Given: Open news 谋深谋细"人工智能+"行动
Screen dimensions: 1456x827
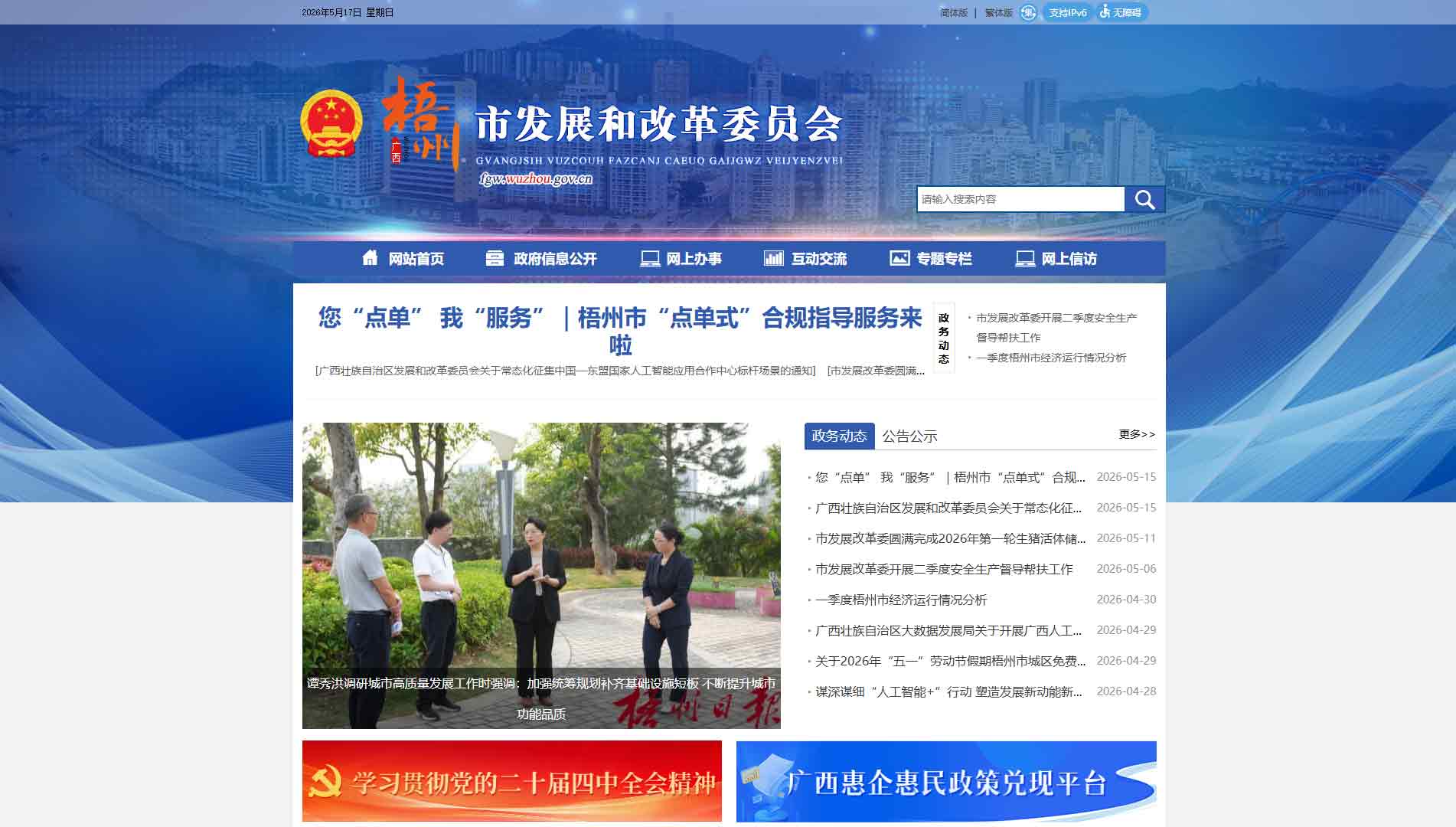Looking at the screenshot, I should click(948, 691).
